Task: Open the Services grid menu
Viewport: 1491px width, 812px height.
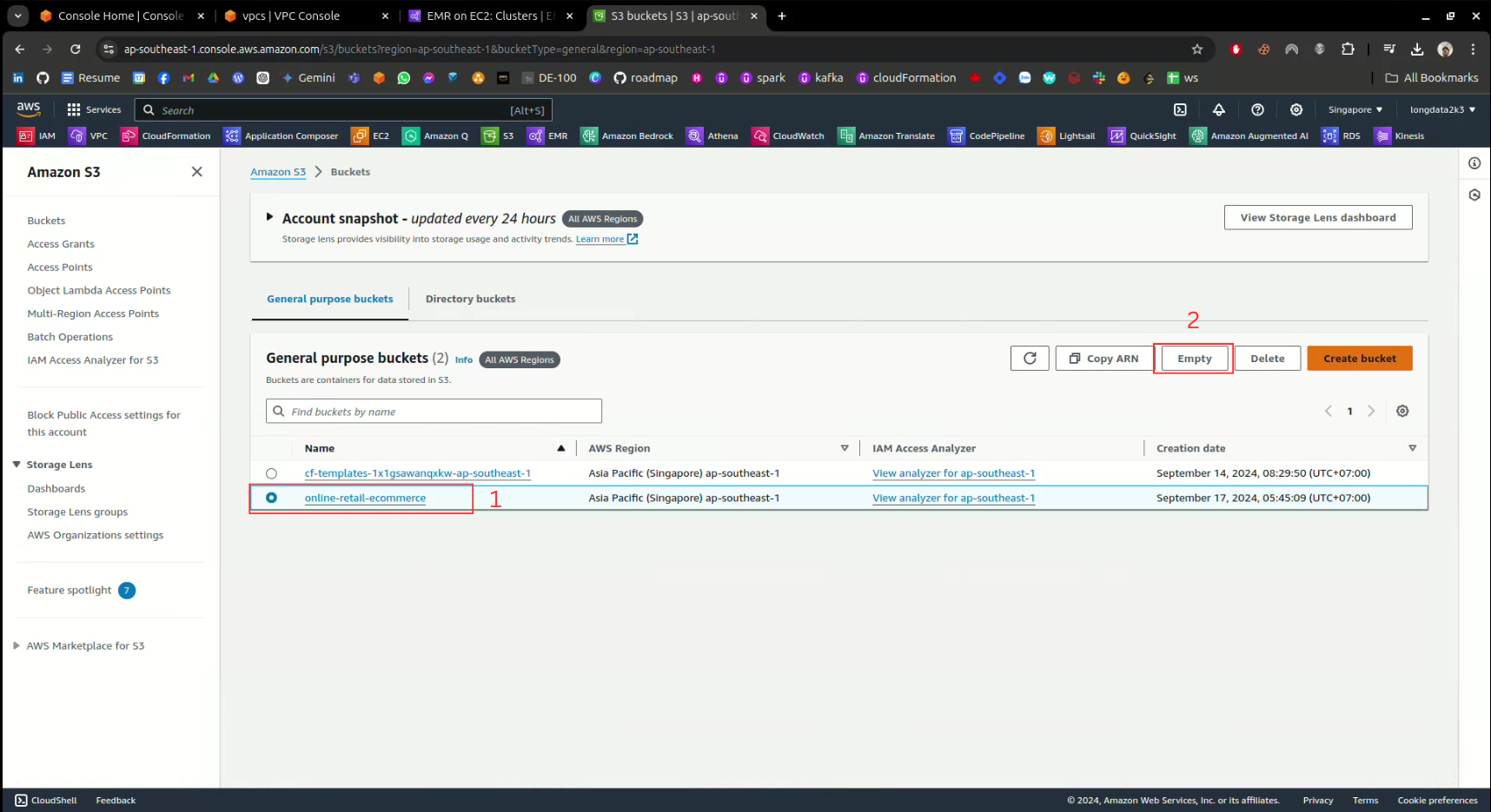Action: pyautogui.click(x=94, y=110)
